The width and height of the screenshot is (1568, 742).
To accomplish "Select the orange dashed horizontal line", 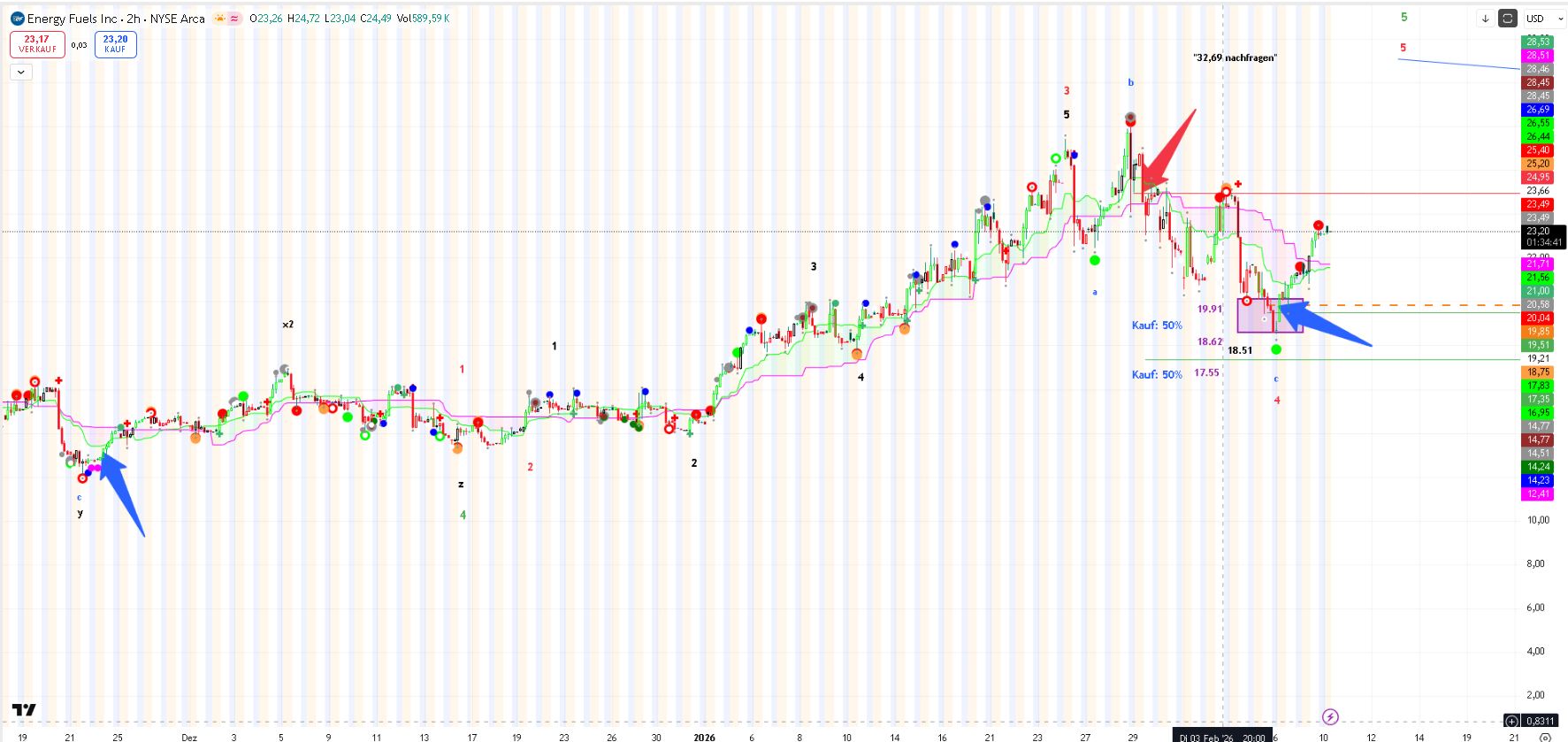I will pos(1415,305).
